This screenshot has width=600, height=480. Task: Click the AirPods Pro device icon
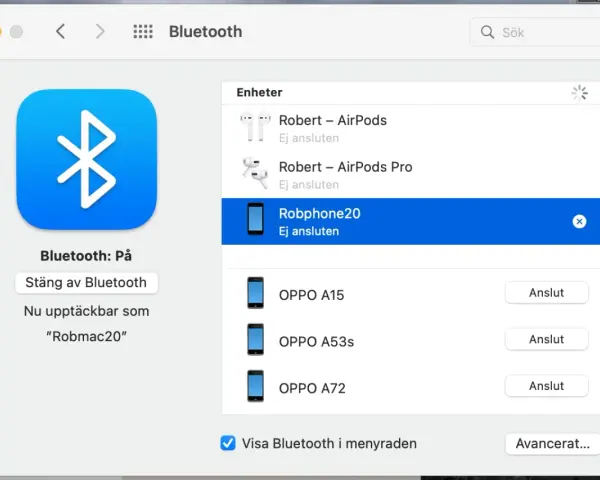[255, 173]
